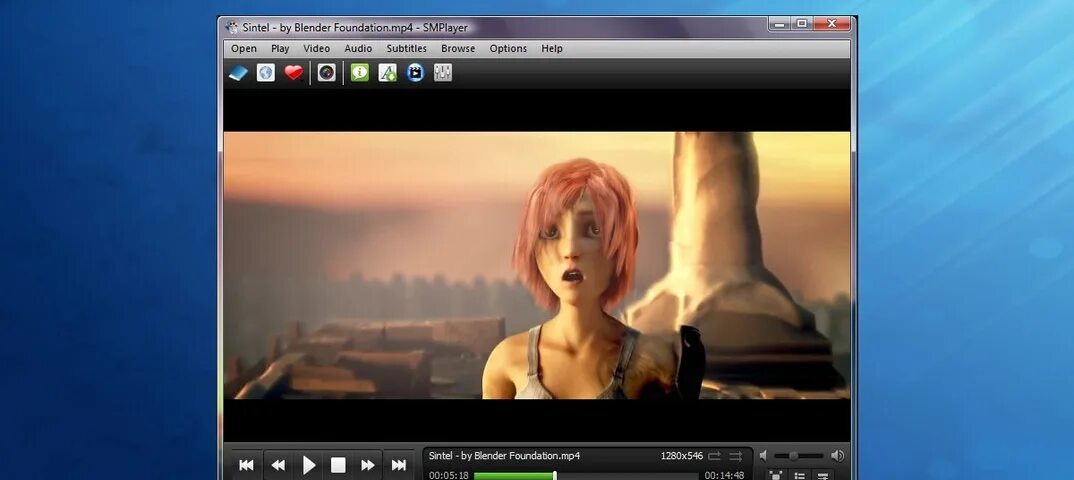Screen dimensions: 1074x480
Task: Click total duration 00:14:48
Action: pyautogui.click(x=724, y=475)
